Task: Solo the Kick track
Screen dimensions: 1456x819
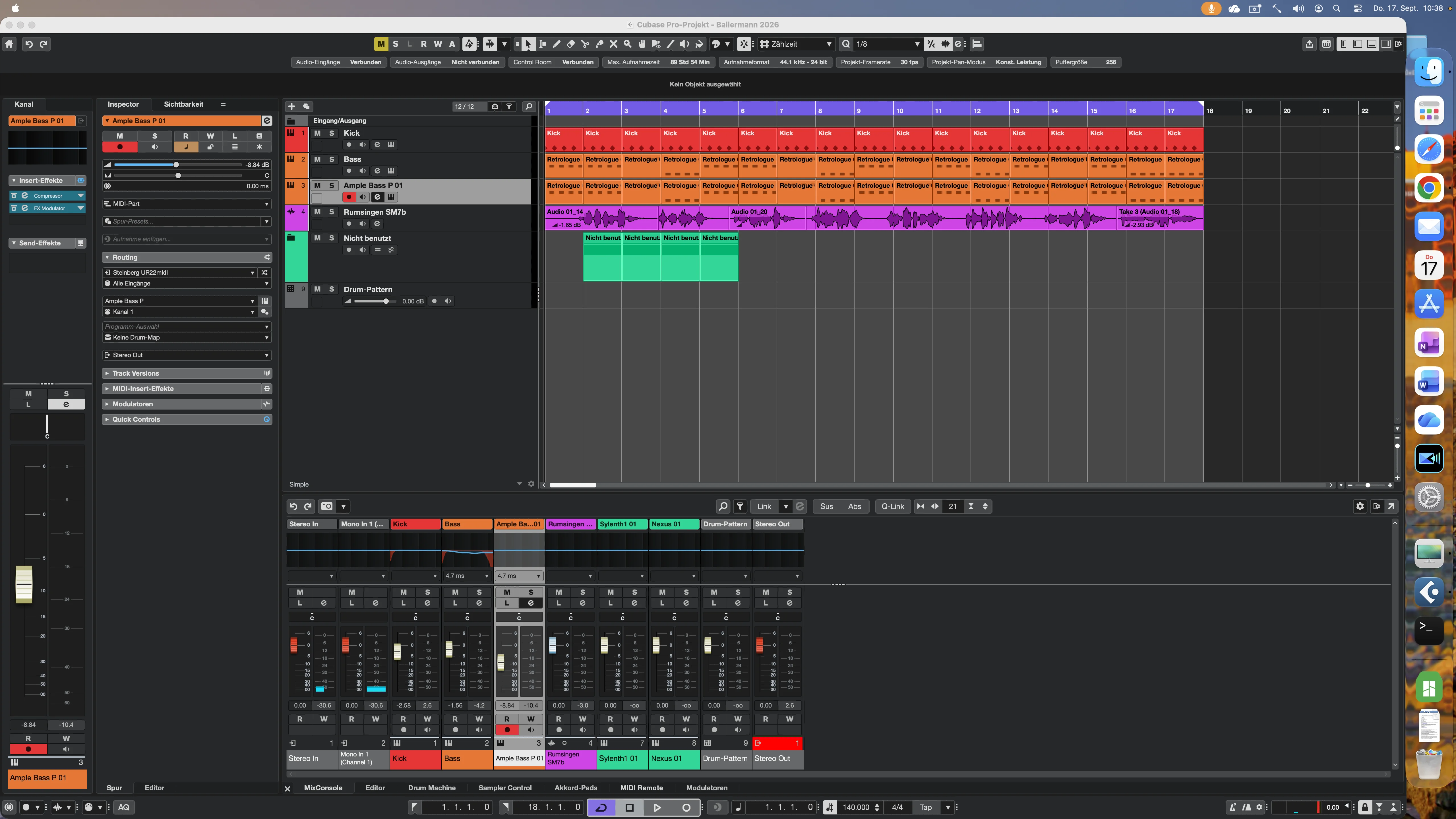Action: [x=332, y=133]
